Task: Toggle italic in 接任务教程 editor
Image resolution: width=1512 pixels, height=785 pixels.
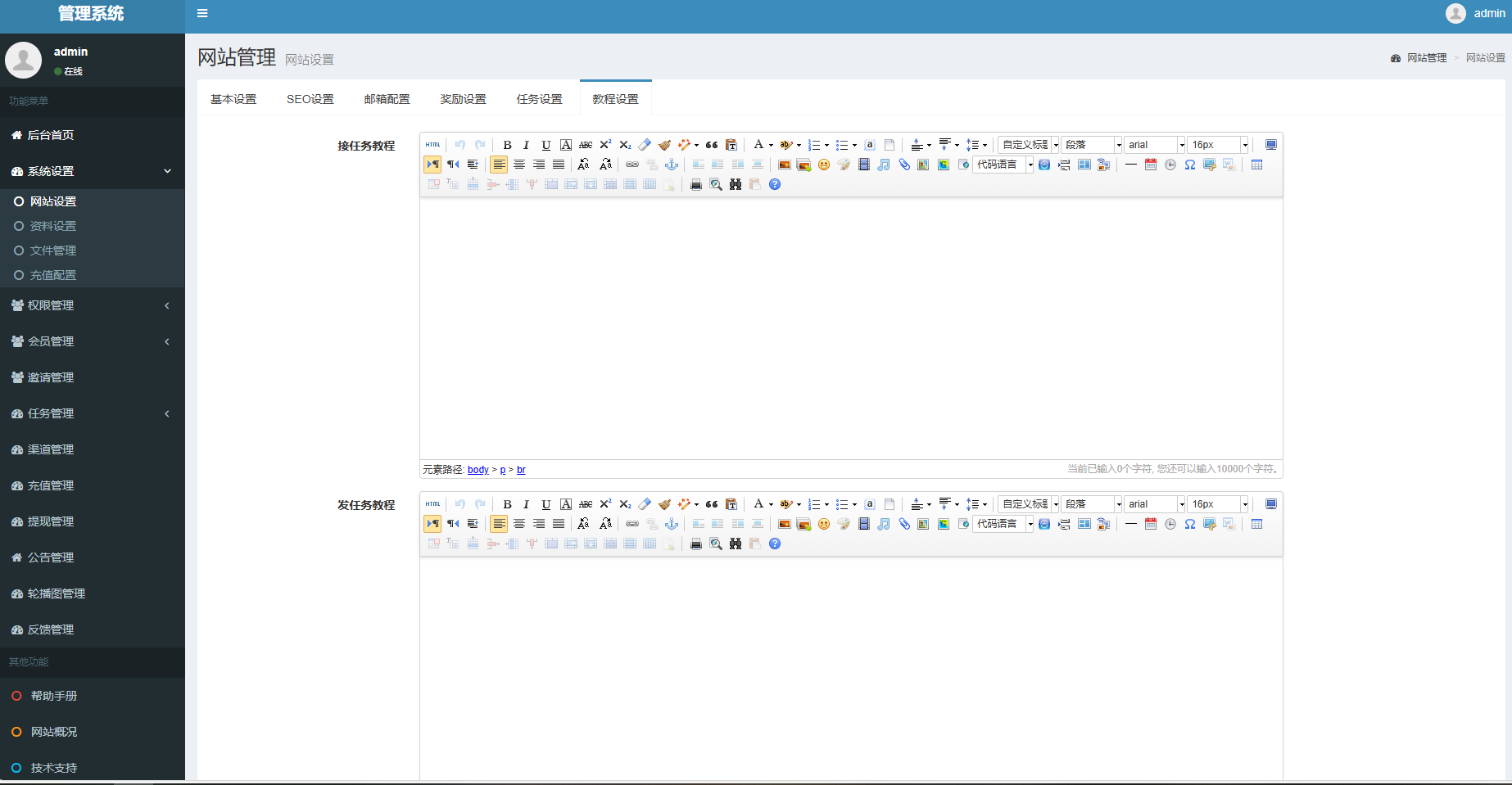Action: coord(527,145)
